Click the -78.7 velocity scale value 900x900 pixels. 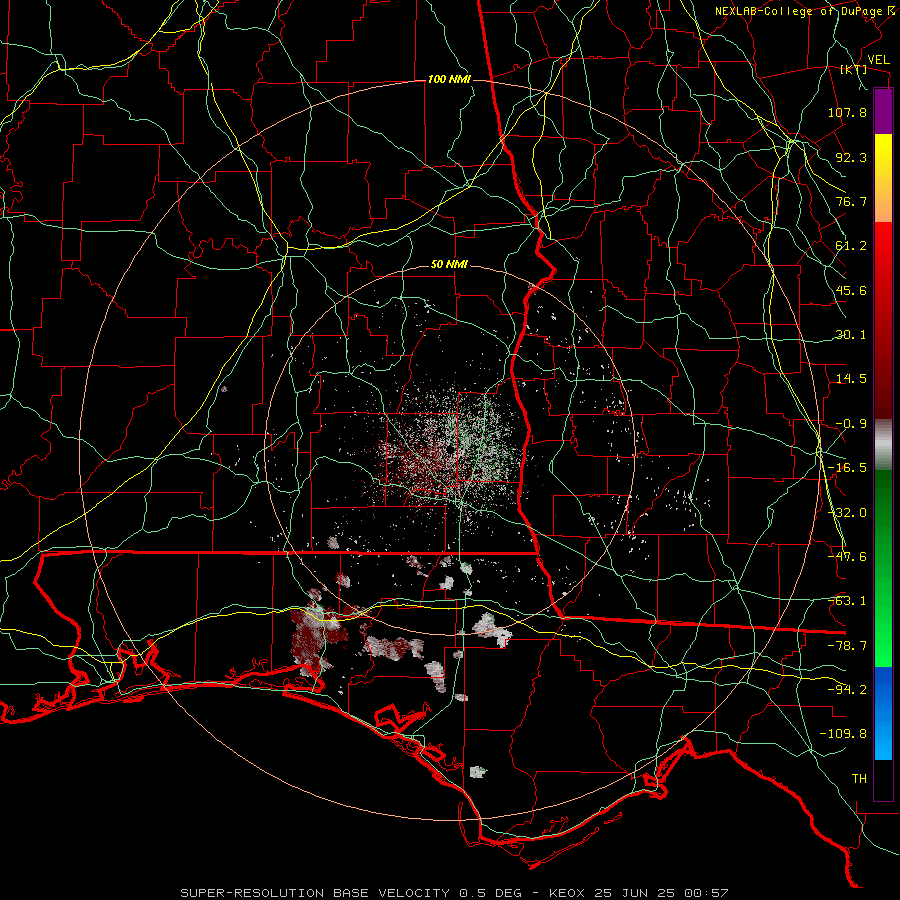coord(847,646)
